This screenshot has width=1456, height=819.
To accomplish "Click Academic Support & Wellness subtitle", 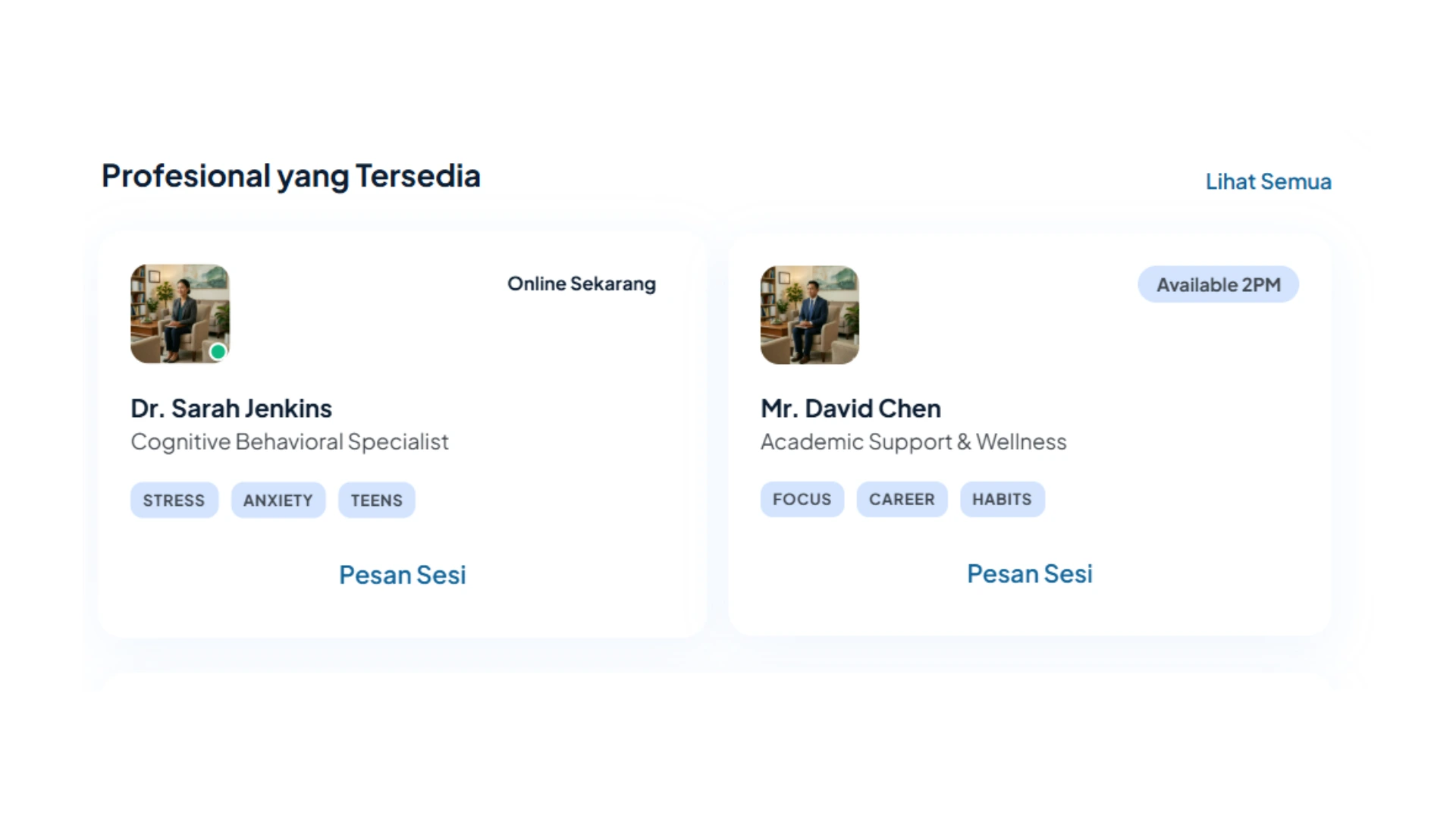I will click(914, 442).
